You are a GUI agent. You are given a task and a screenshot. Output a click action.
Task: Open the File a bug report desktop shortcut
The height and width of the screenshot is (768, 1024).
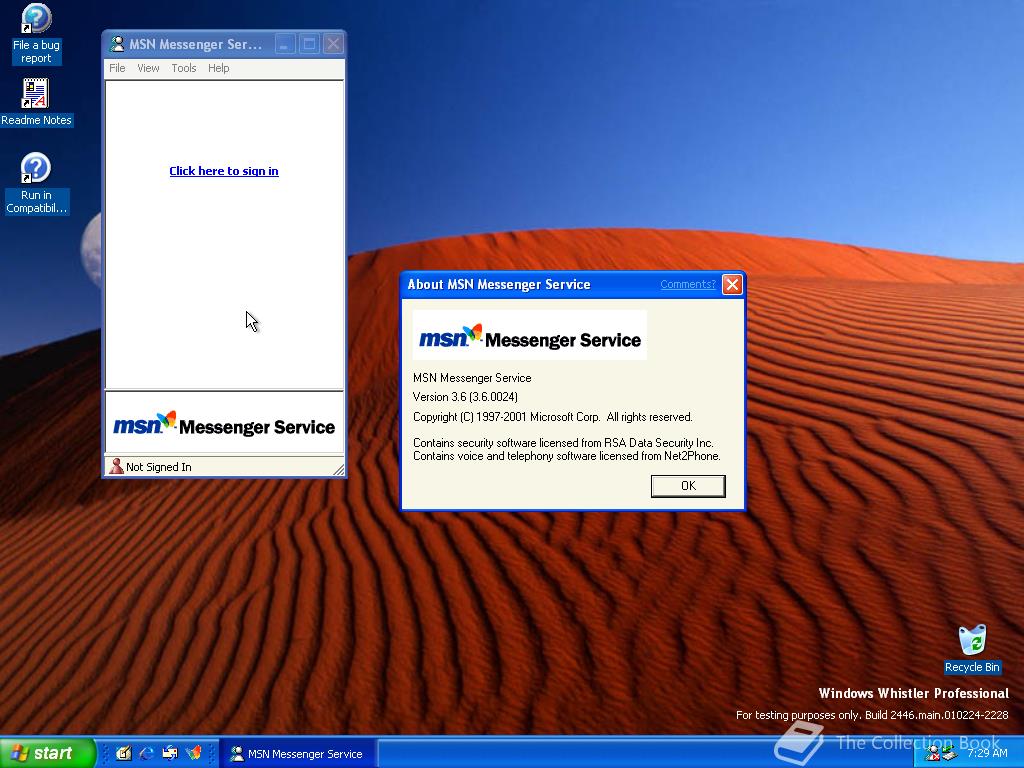(x=36, y=34)
